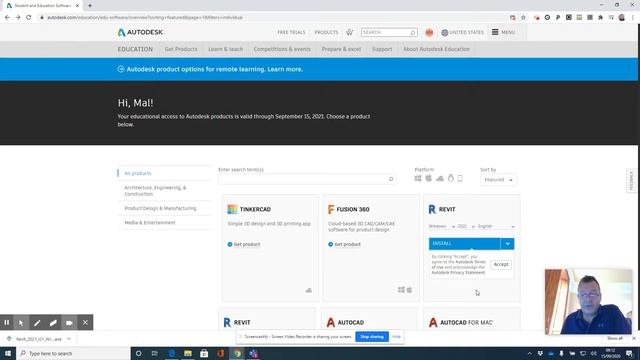640x360 pixels.
Task: Open the shopping cart icon
Action: coord(349,32)
